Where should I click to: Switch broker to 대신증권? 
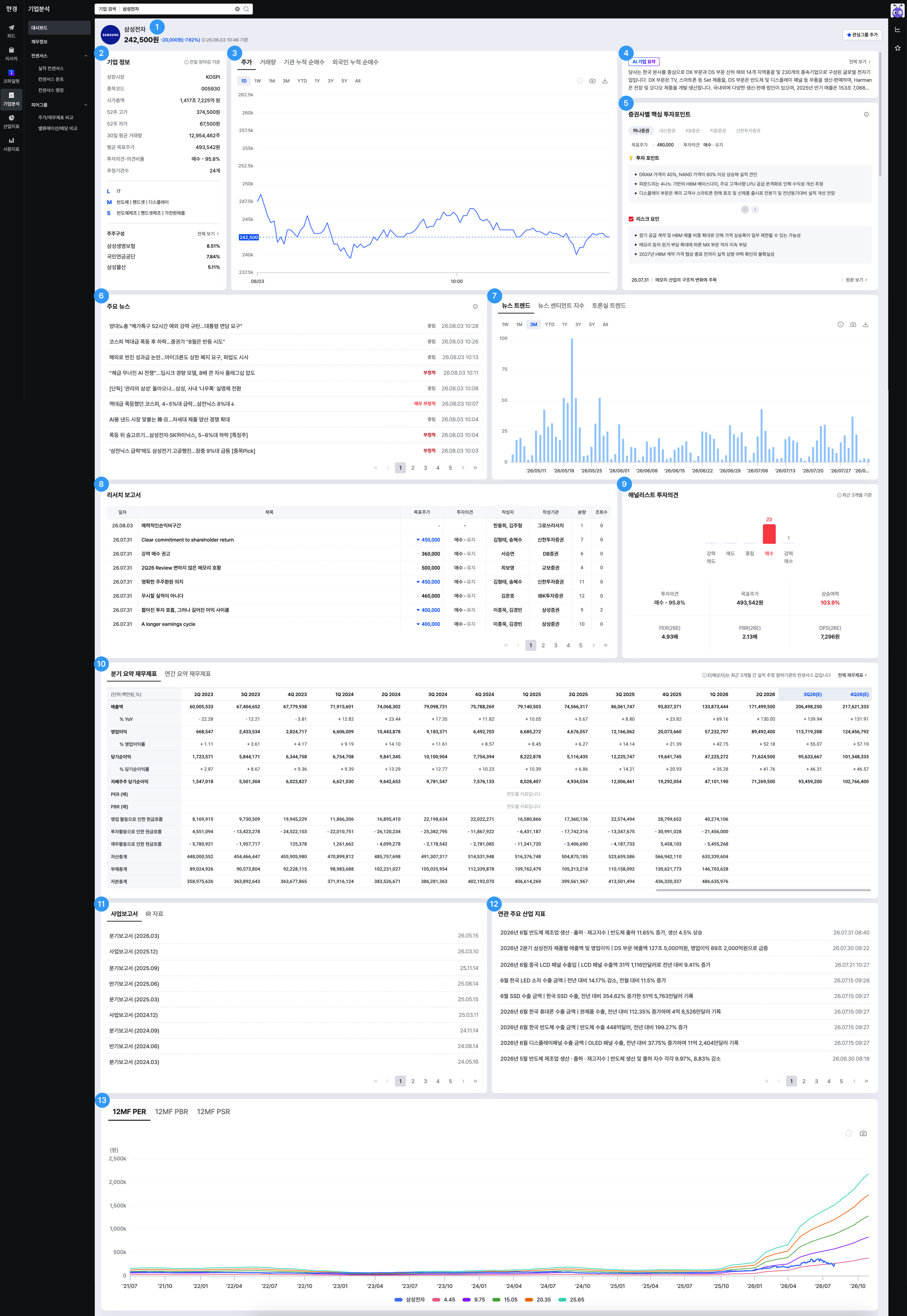point(667,131)
